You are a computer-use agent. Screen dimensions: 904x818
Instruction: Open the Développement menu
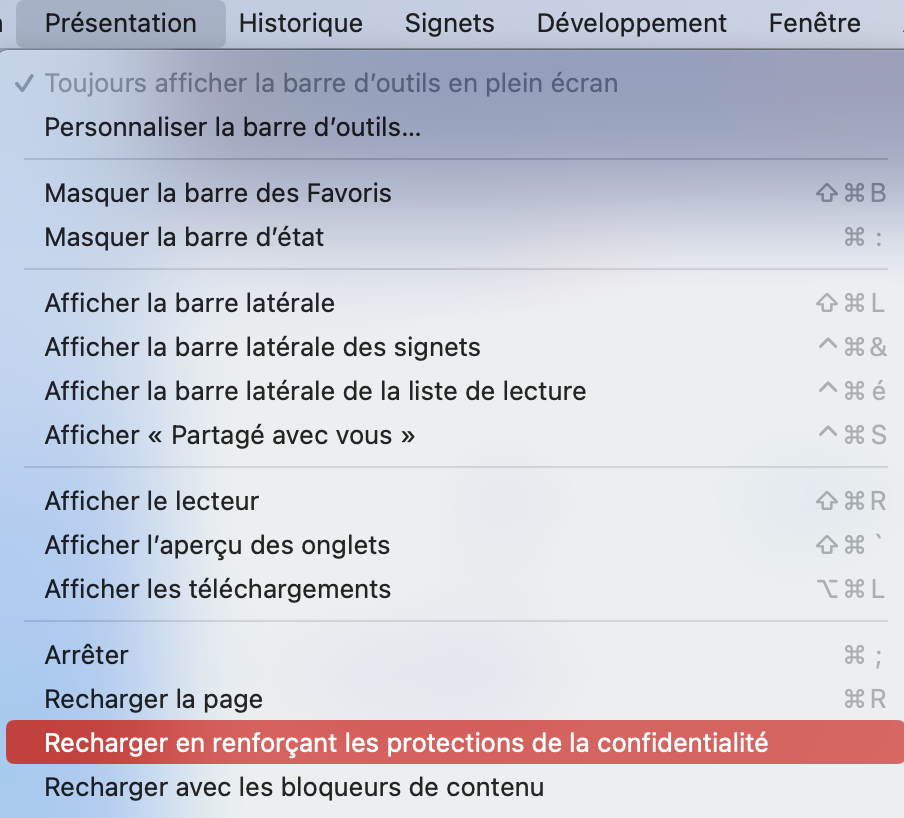632,23
